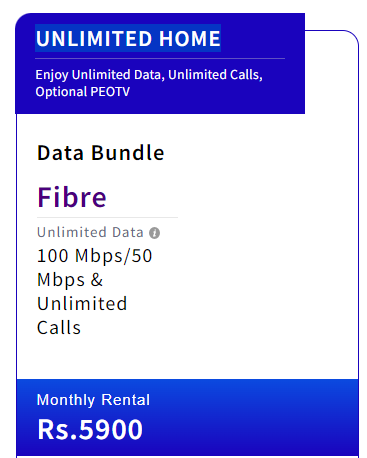The height and width of the screenshot is (458, 367).
Task: Click the word HOME in the title
Action: 189,38
